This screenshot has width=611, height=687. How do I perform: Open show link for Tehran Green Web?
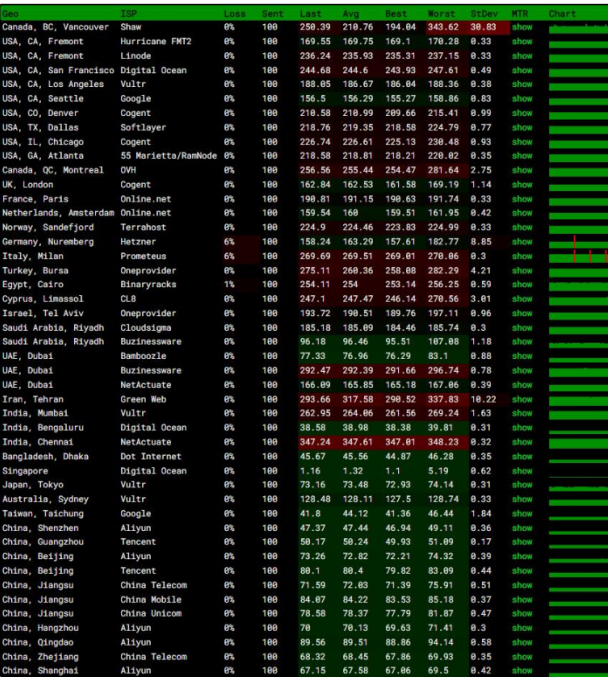(x=522, y=400)
